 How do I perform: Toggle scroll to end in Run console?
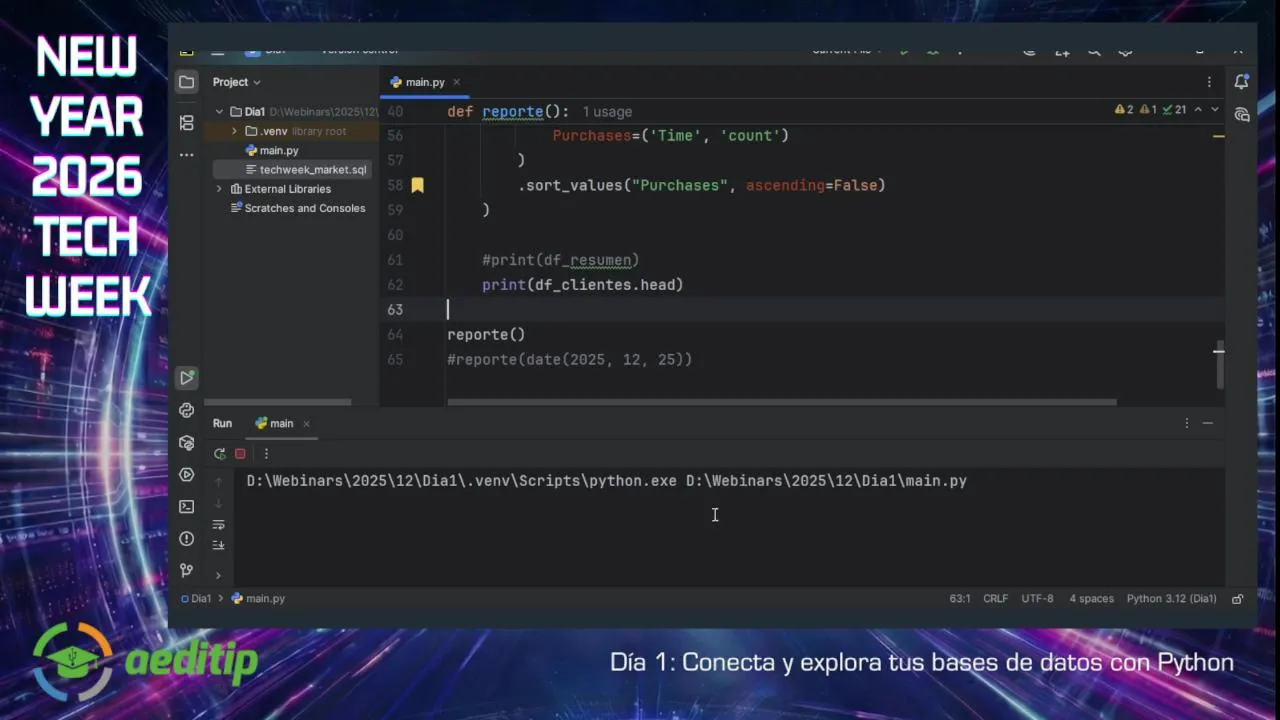tap(218, 545)
